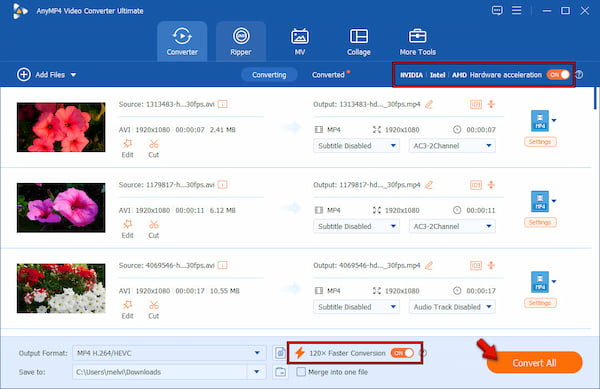
Task: Cut the 4069546 video
Action: tap(153, 310)
